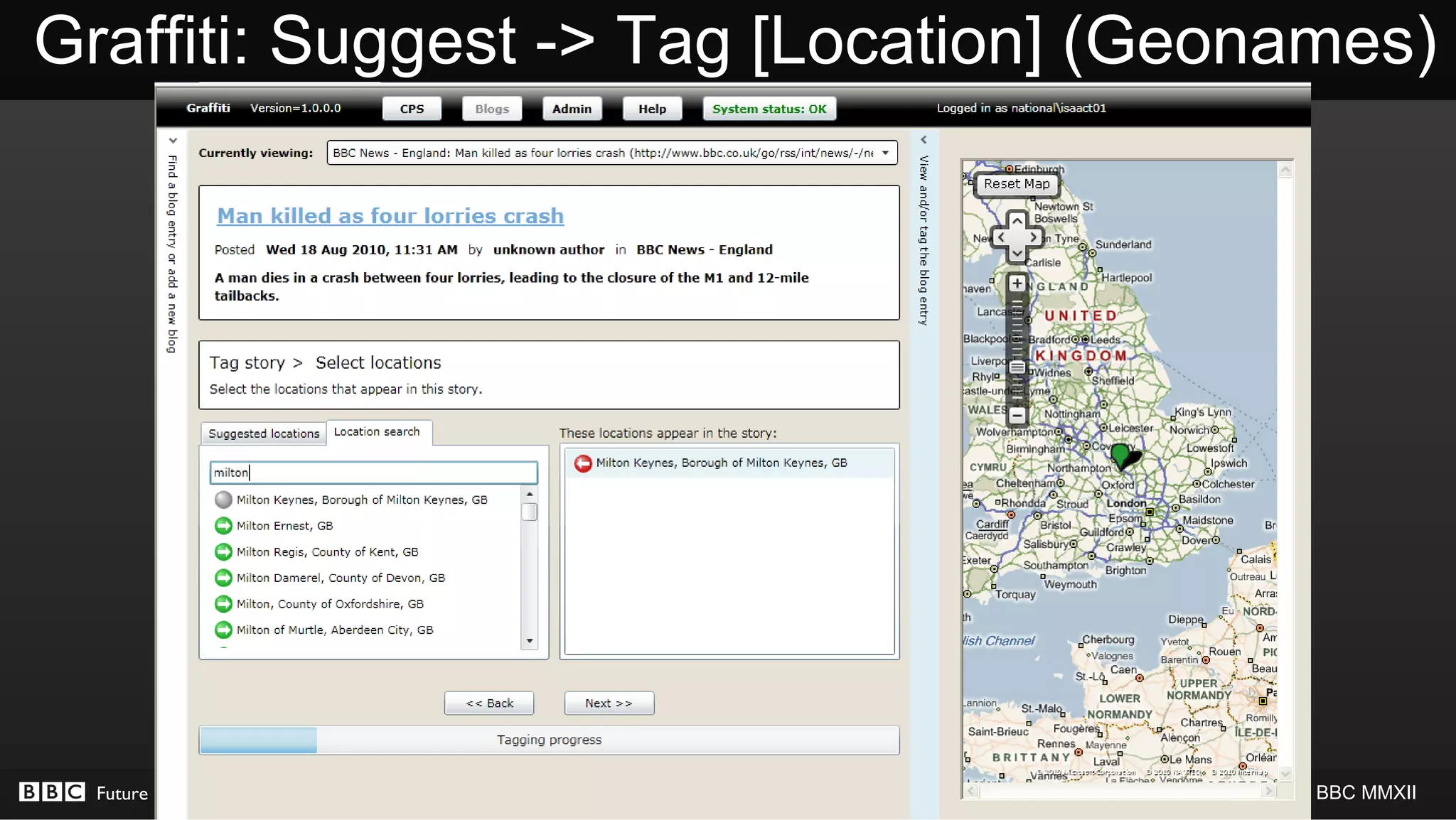Click the Next >> button
1456x820 pixels.
pyautogui.click(x=609, y=703)
